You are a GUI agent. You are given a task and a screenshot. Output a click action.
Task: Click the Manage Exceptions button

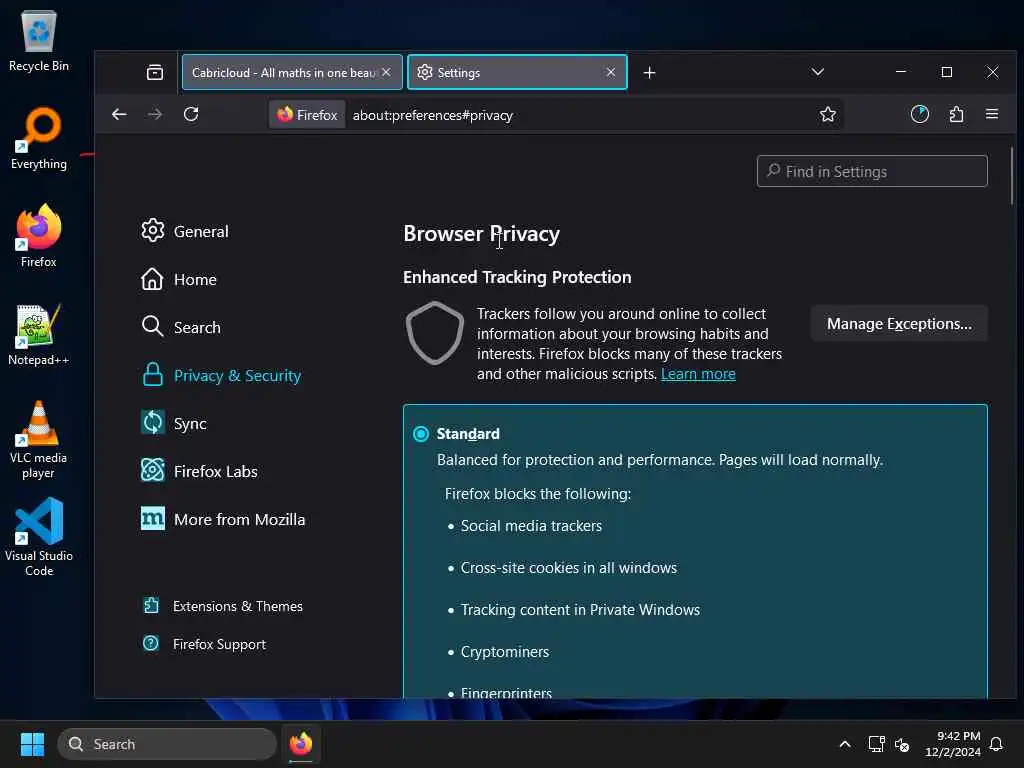pos(899,324)
